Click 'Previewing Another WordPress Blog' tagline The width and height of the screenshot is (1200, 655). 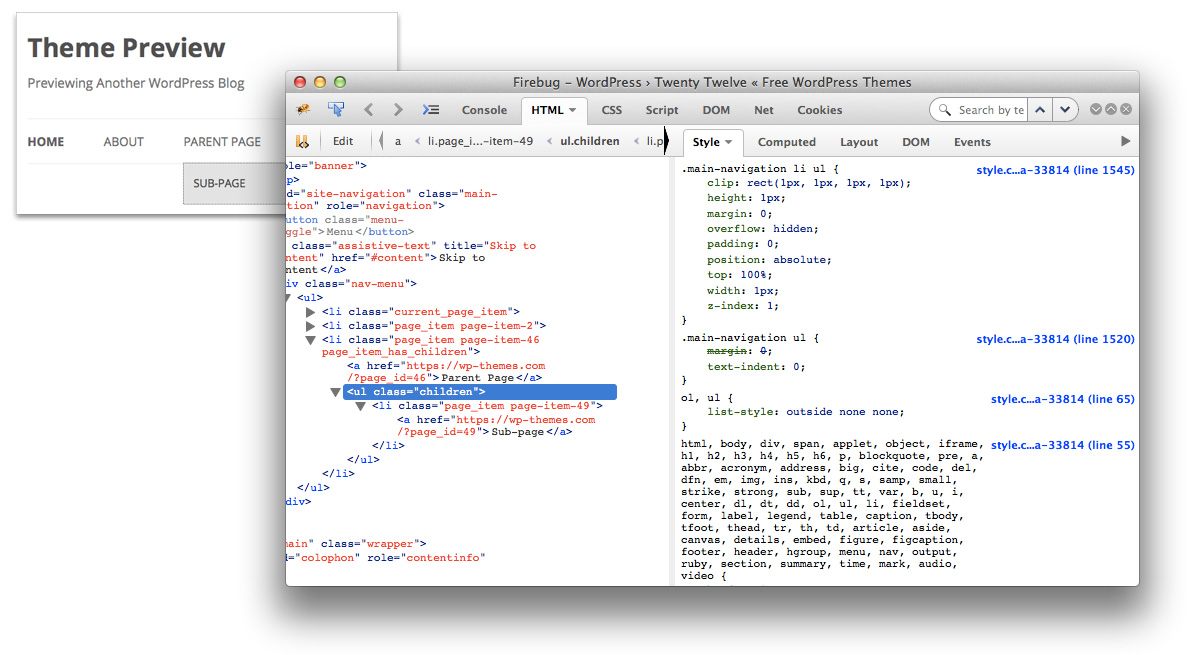point(136,84)
